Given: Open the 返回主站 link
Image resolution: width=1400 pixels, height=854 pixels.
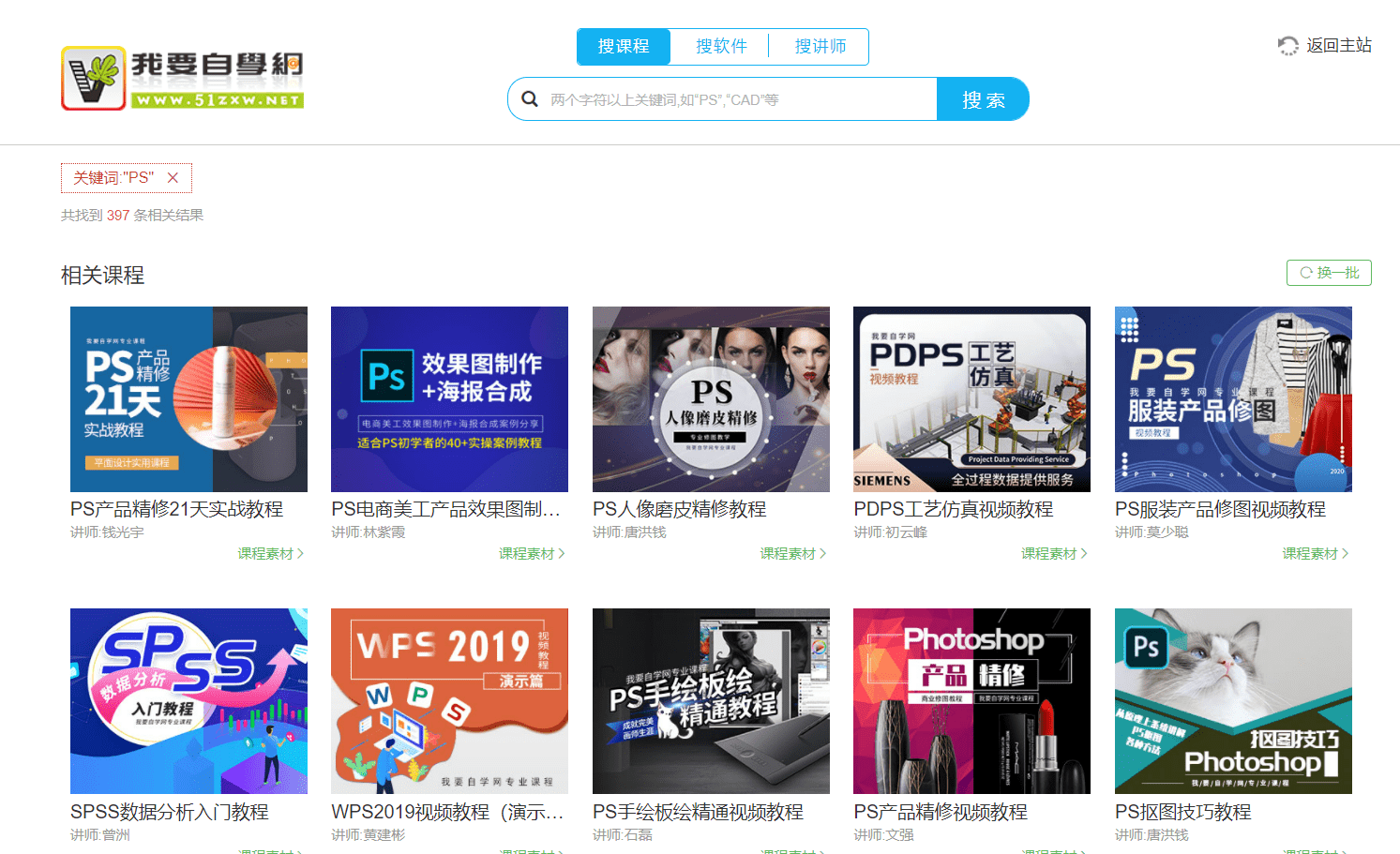Looking at the screenshot, I should (x=1339, y=46).
